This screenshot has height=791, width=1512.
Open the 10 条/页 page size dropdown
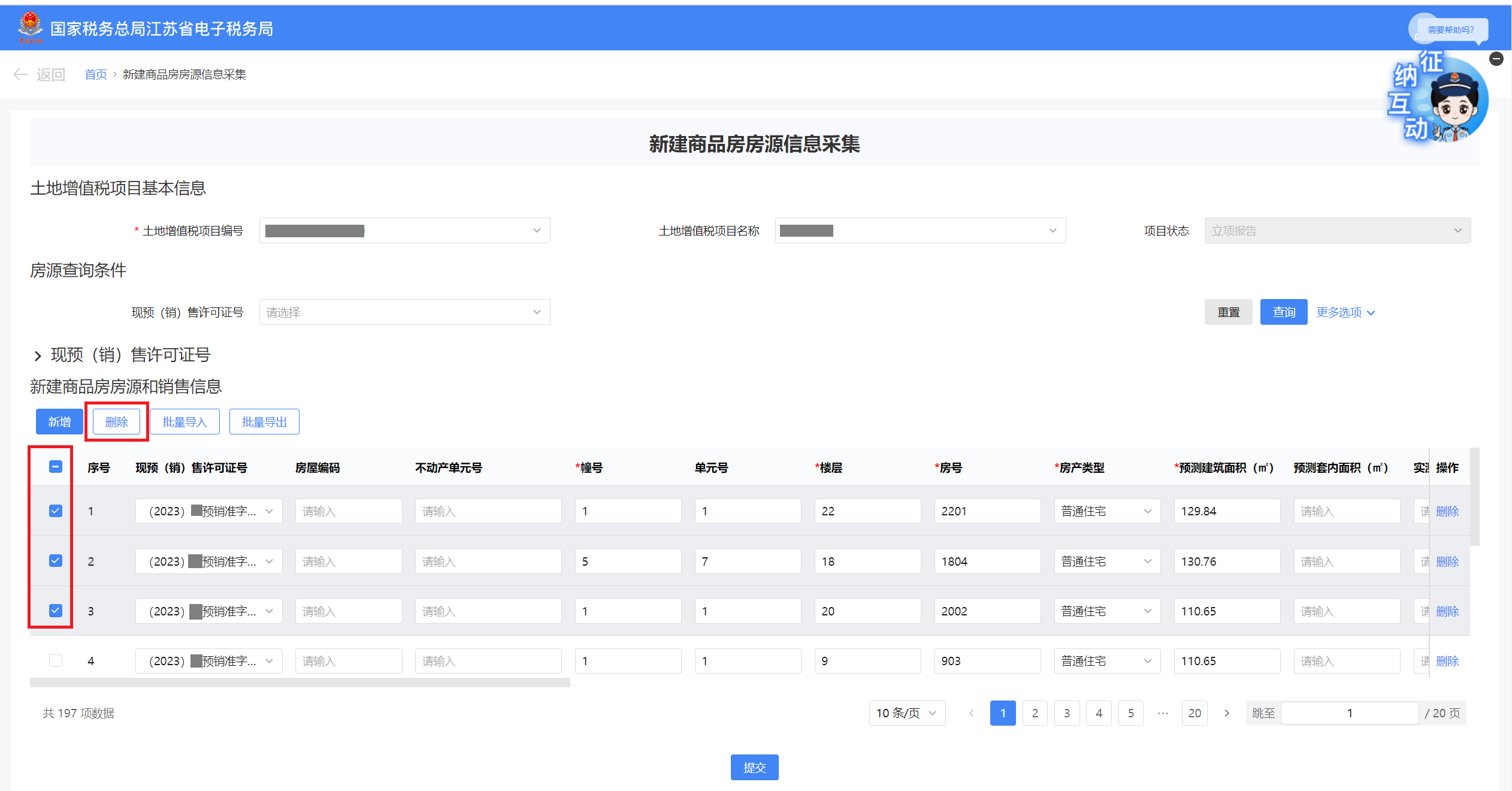coord(906,713)
